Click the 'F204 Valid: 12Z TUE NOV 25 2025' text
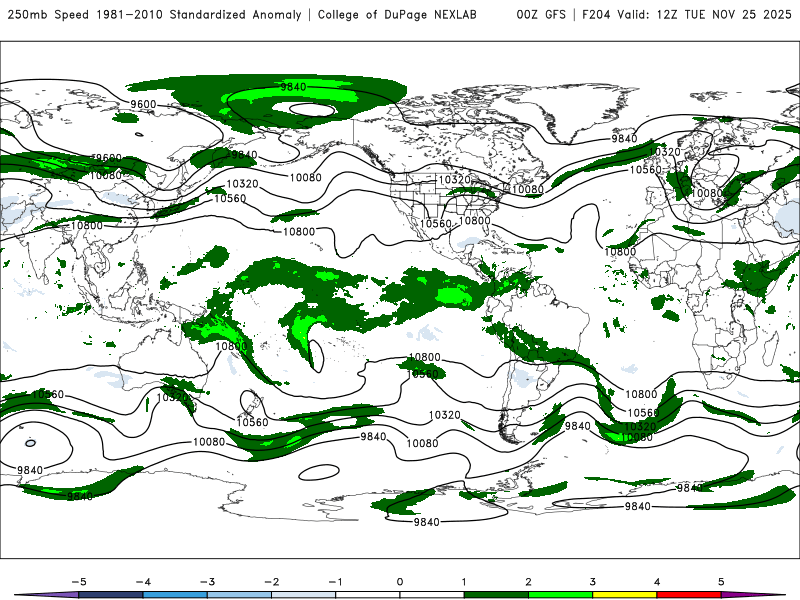Screen dimensions: 800x600 tap(687, 14)
